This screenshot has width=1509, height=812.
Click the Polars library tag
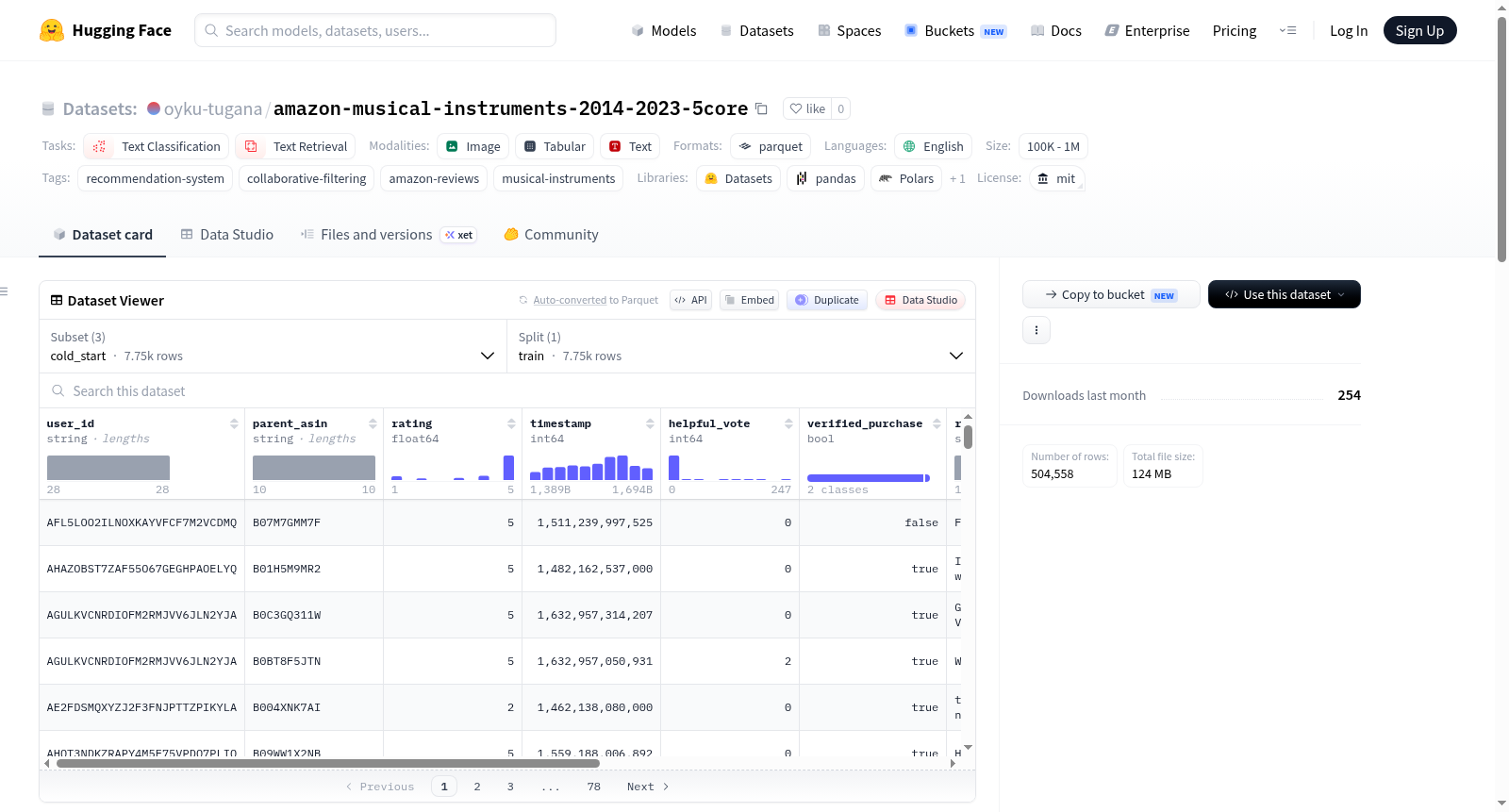[906, 178]
